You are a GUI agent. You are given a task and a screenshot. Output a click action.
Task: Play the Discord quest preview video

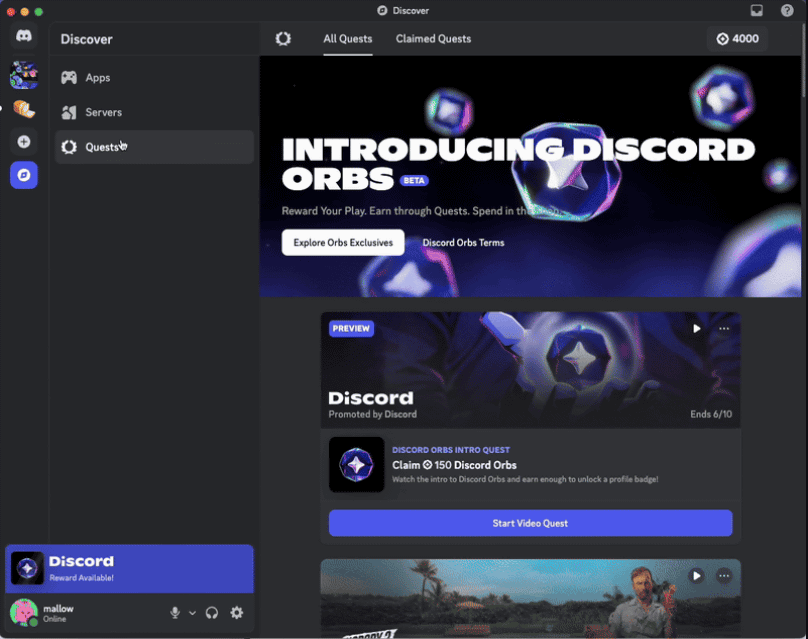tap(697, 328)
